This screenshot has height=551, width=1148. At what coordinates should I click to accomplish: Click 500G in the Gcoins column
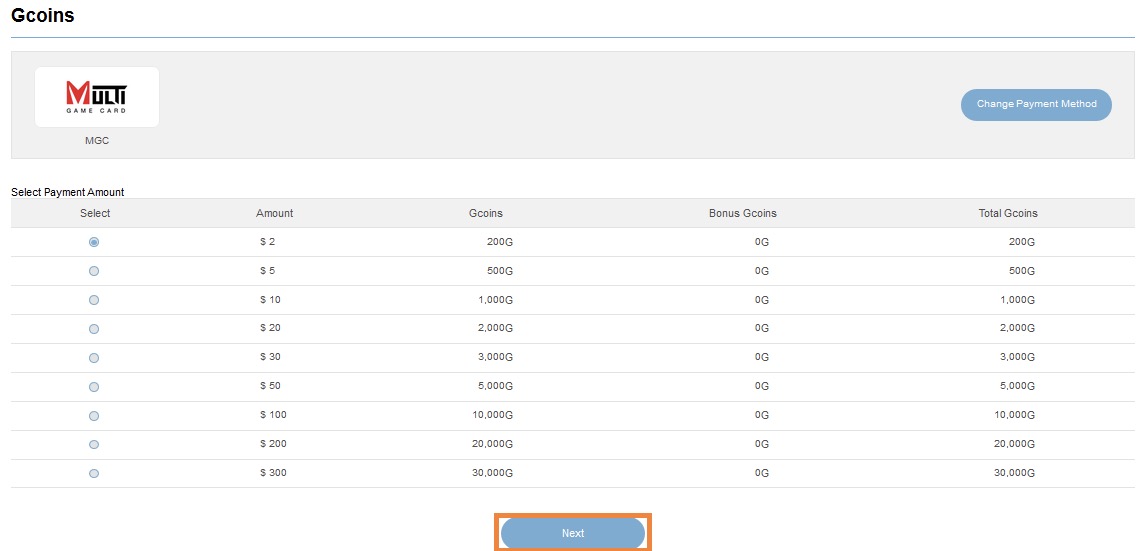point(500,271)
